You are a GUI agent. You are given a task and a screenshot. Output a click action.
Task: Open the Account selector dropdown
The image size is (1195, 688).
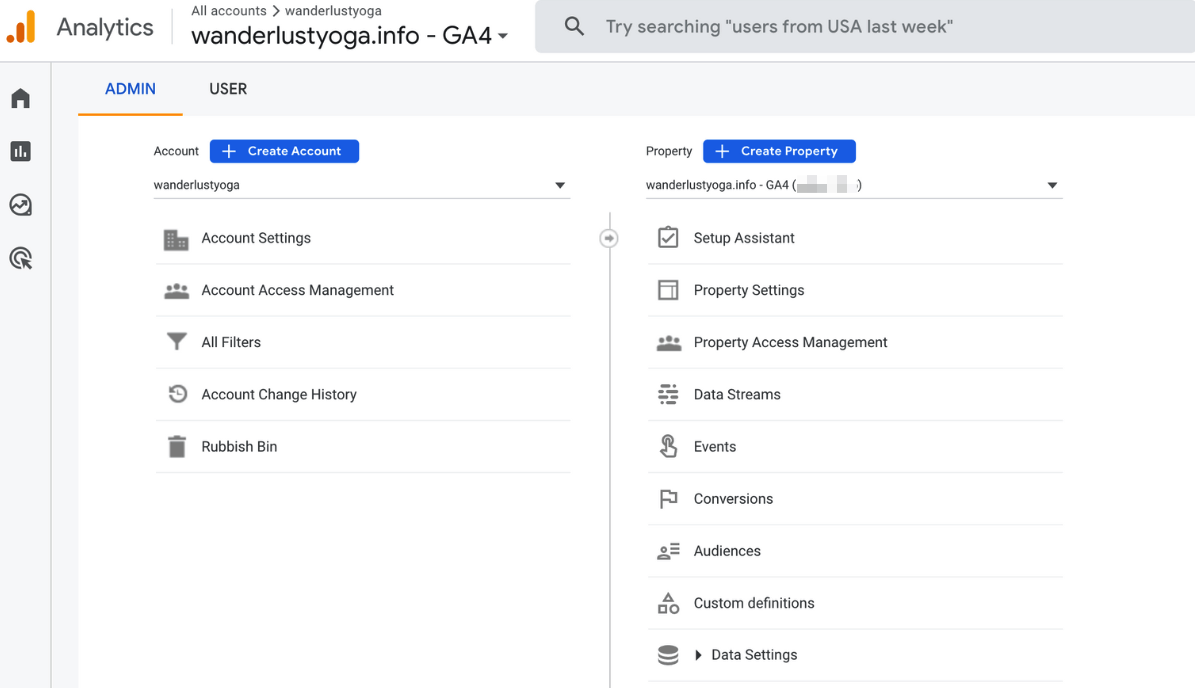pos(560,184)
